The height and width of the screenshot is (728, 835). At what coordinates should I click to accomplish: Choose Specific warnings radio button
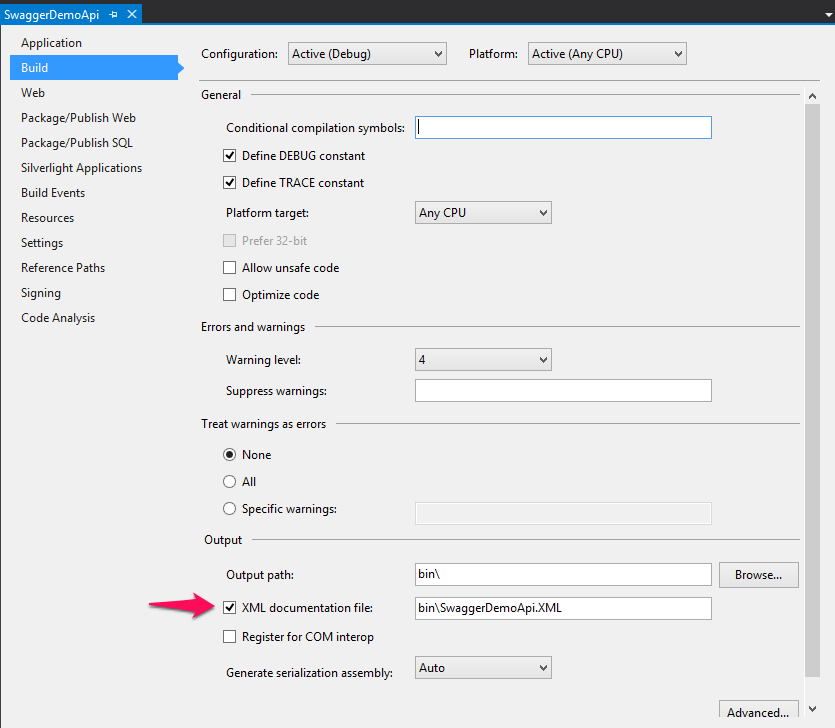(230, 509)
